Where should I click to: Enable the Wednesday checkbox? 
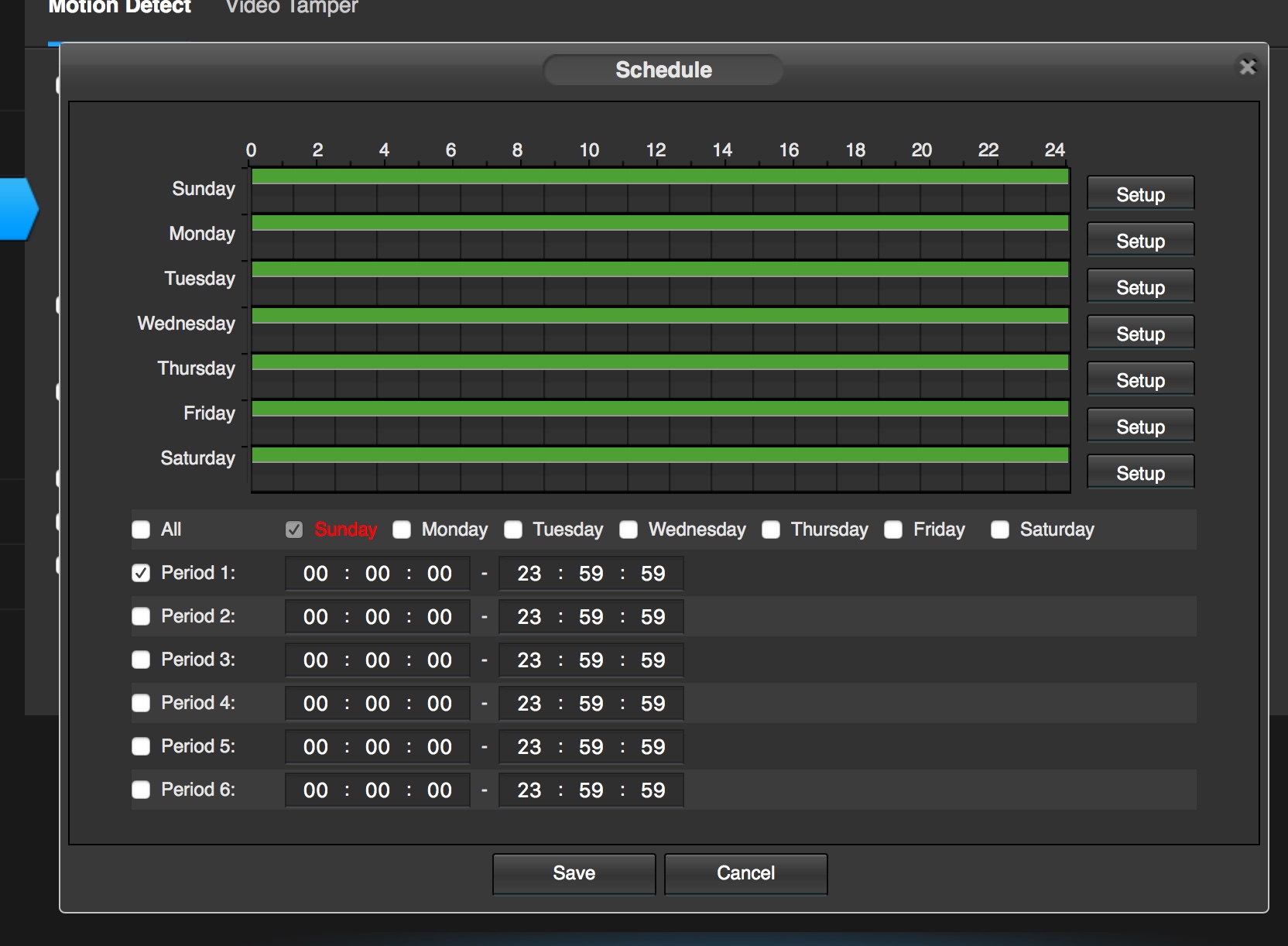pos(629,530)
